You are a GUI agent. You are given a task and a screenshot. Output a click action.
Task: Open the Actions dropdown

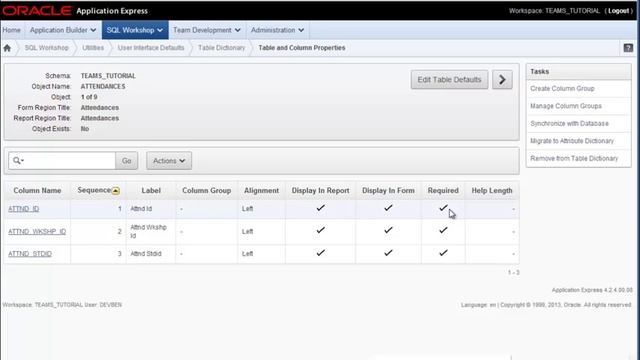coord(169,161)
